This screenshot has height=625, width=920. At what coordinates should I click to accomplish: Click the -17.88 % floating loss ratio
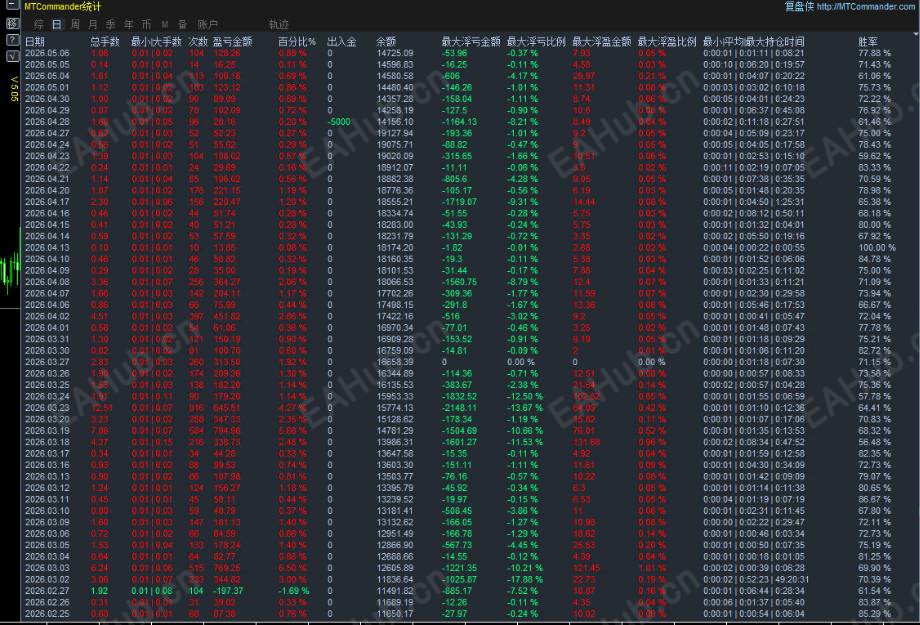pos(525,579)
